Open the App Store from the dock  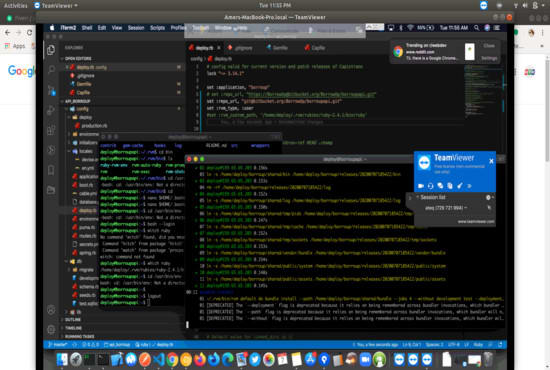click(x=310, y=359)
